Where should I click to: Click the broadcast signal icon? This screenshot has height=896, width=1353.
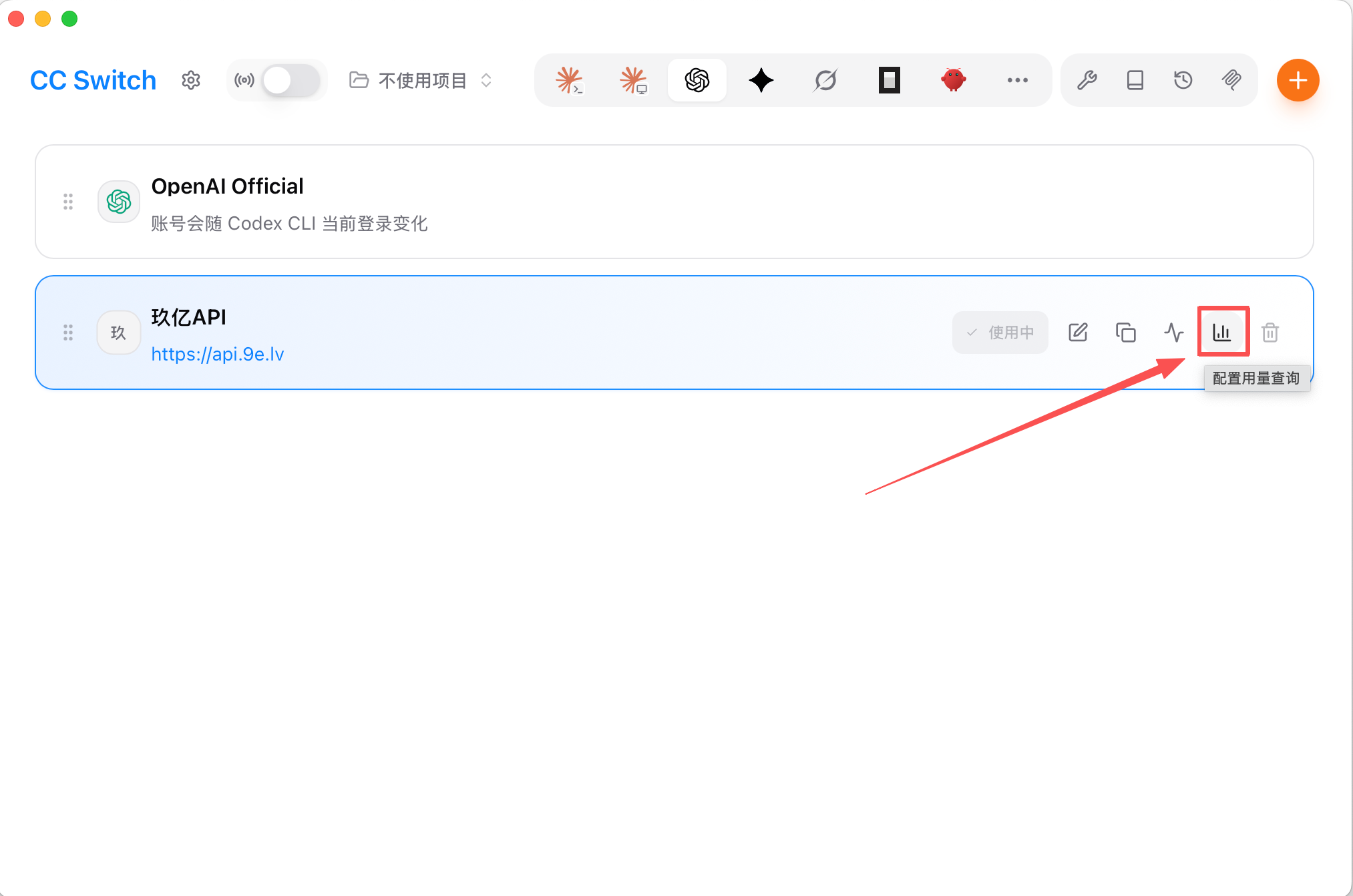[x=244, y=80]
